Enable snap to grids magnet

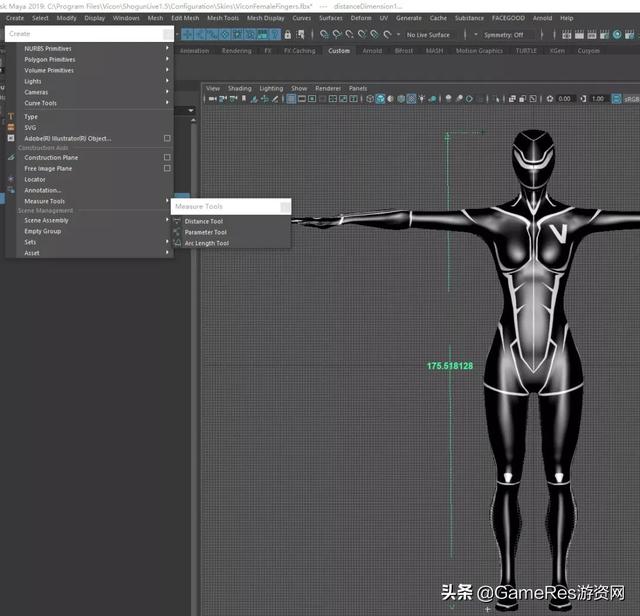coord(324,35)
